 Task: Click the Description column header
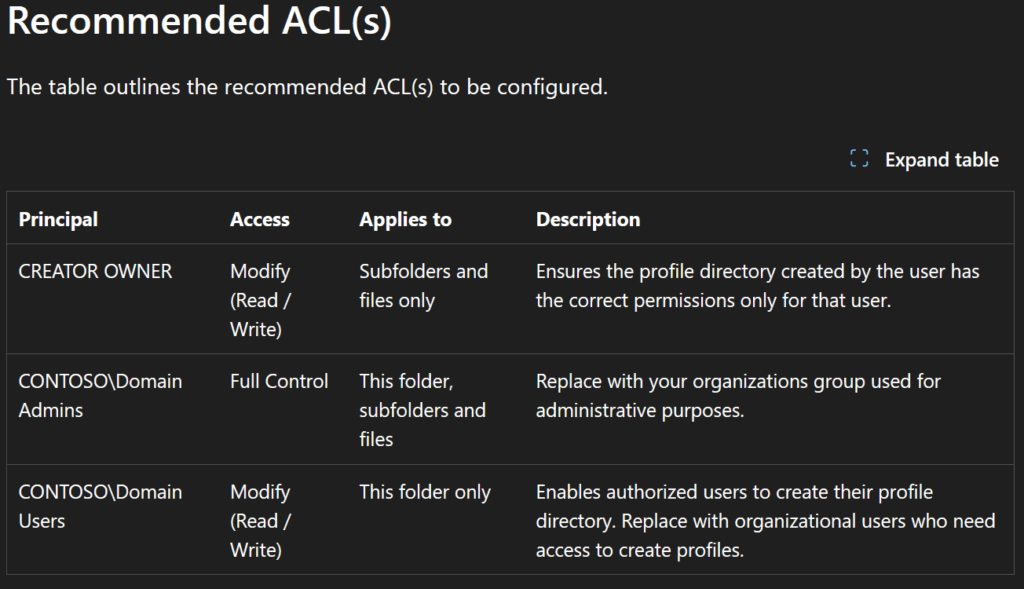point(588,219)
